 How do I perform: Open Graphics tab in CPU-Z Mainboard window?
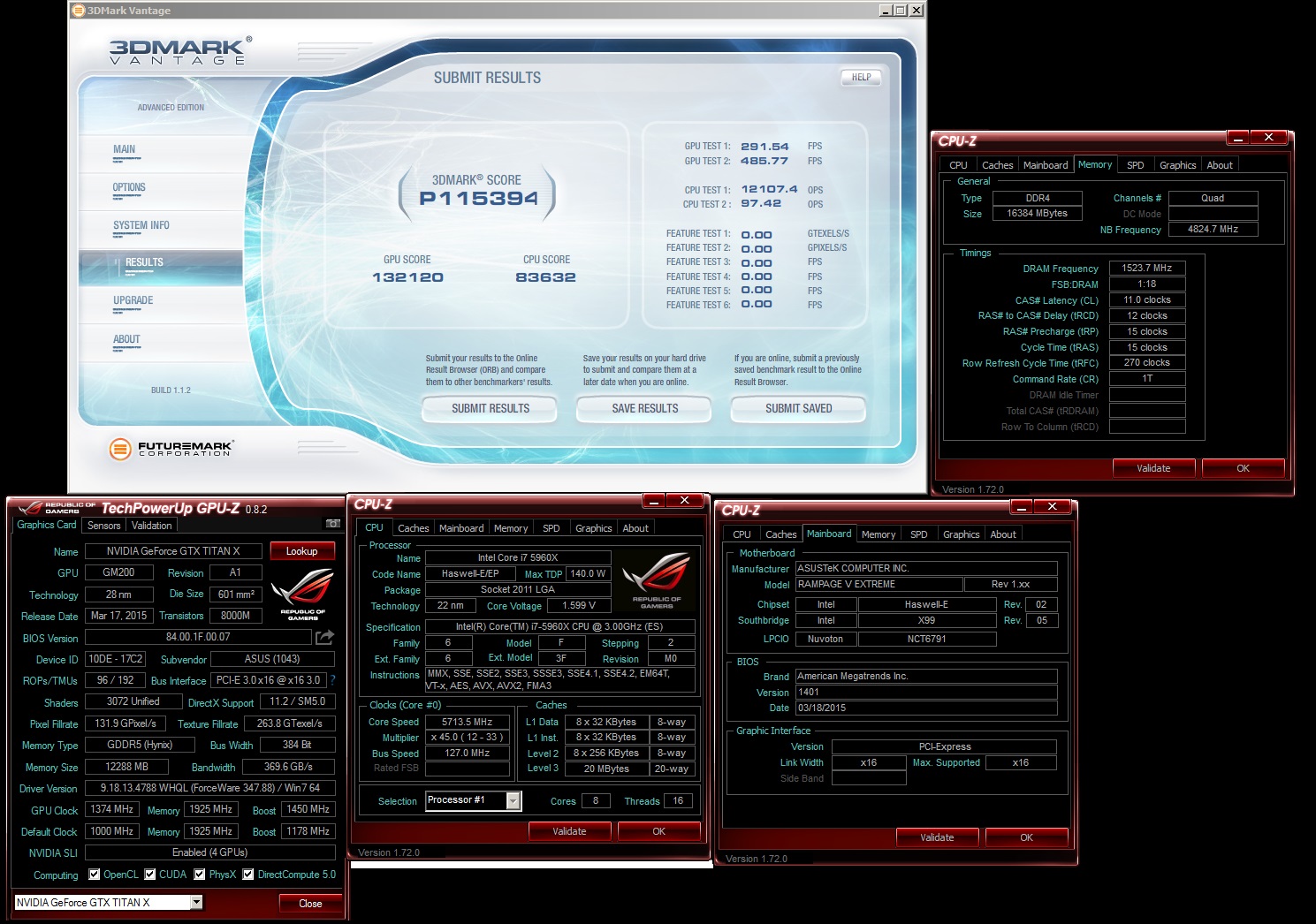point(962,534)
